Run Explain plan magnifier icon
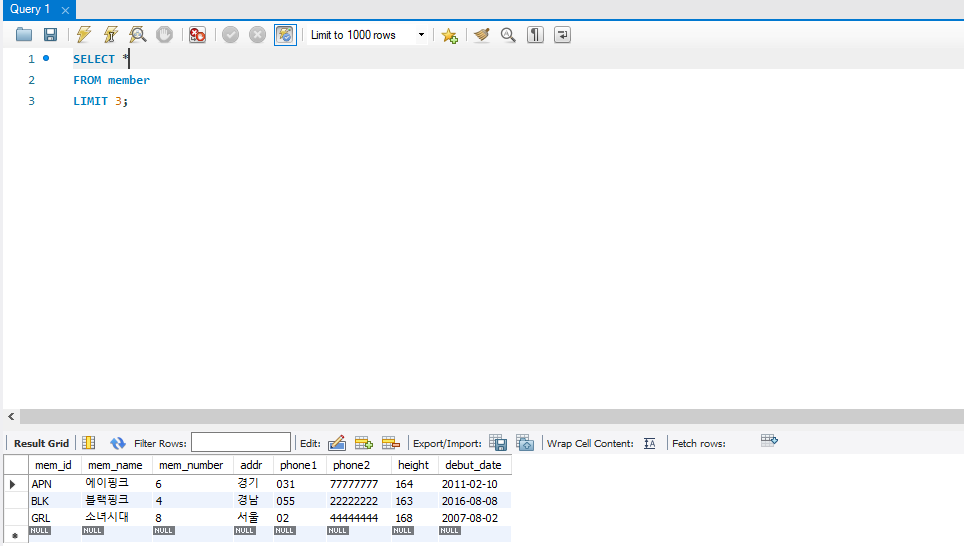The image size is (964, 546). tap(138, 35)
